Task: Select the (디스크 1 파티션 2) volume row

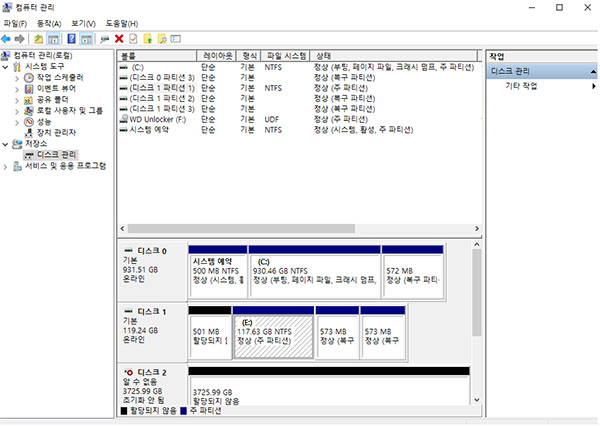Action: point(298,98)
